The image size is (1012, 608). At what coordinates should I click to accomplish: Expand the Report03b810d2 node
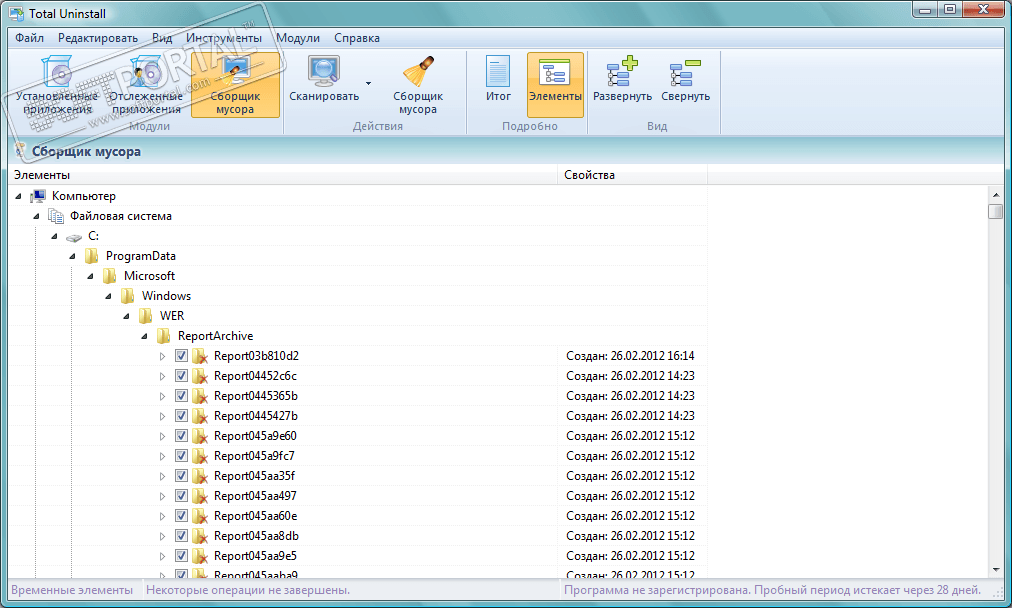click(x=163, y=356)
